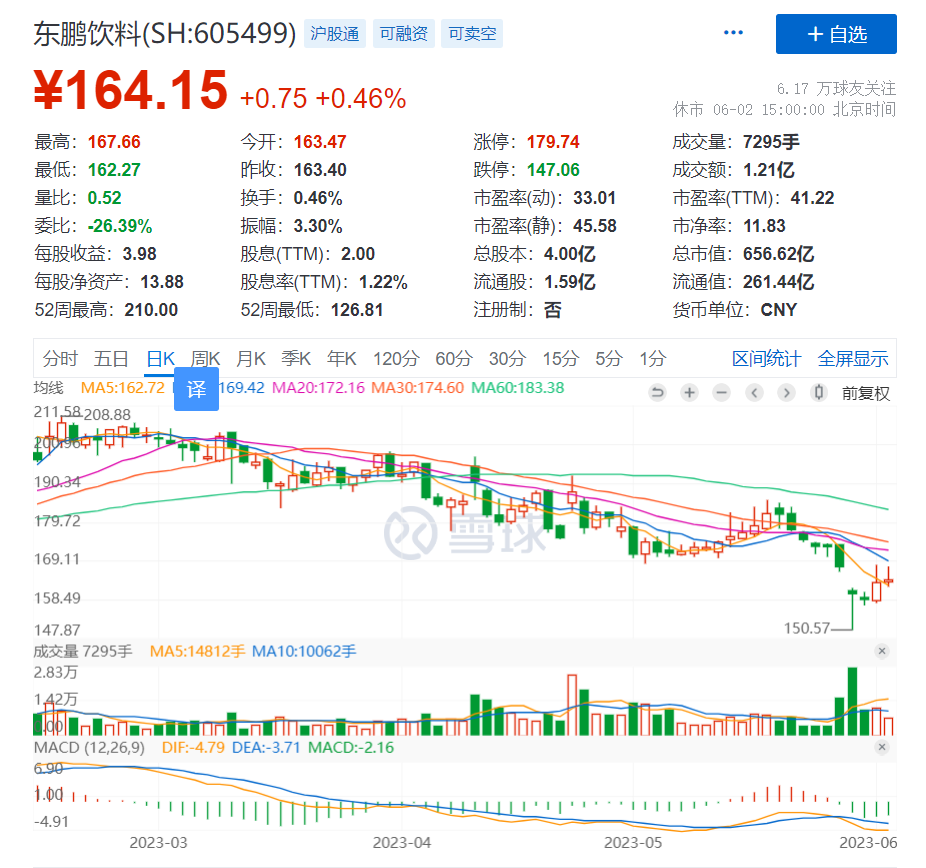Image resolution: width=926 pixels, height=868 pixels.
Task: Click the 2023-05 date axis label
Action: (633, 843)
